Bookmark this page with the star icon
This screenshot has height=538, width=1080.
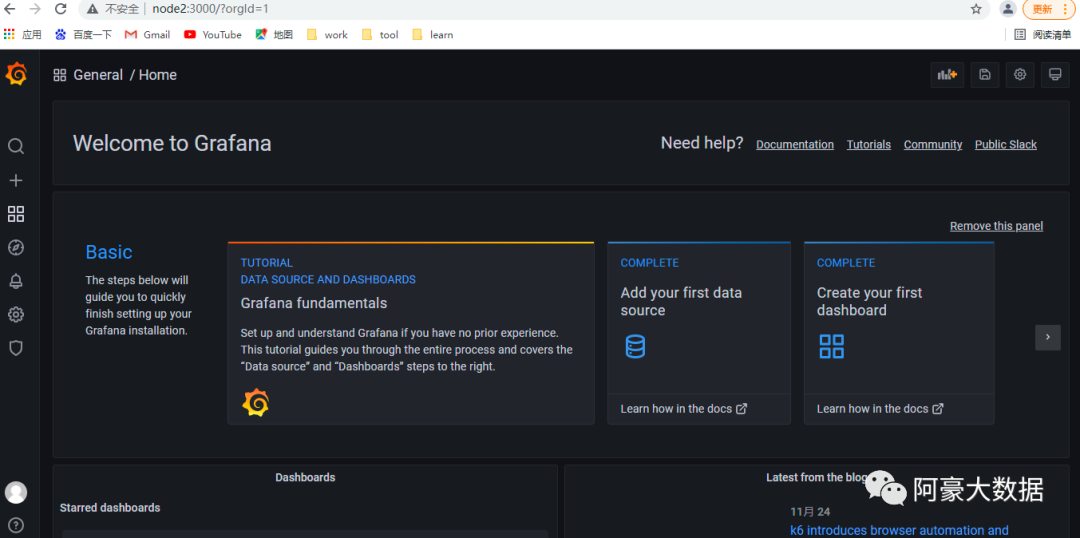pyautogui.click(x=975, y=9)
